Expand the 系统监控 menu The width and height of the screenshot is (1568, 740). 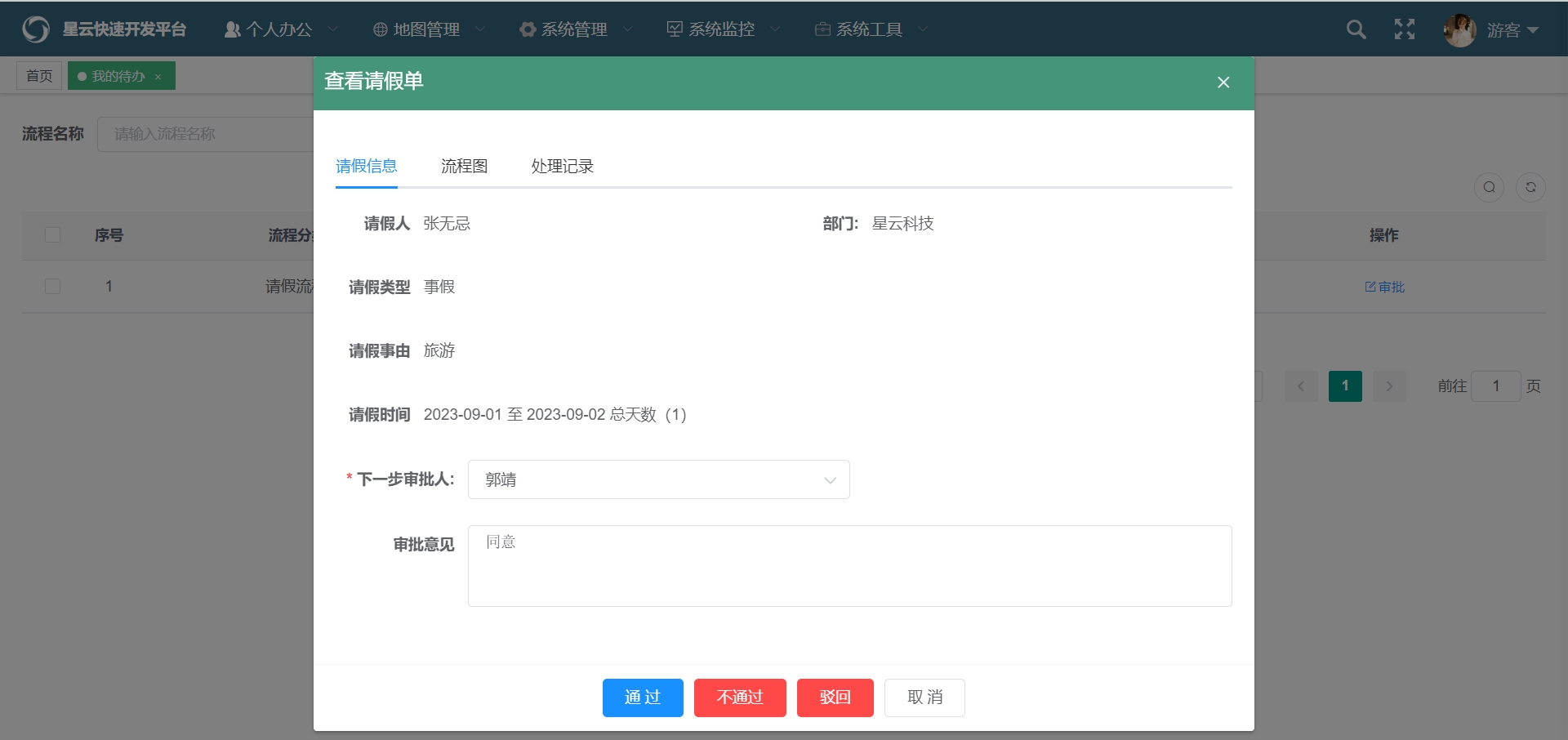click(x=722, y=29)
